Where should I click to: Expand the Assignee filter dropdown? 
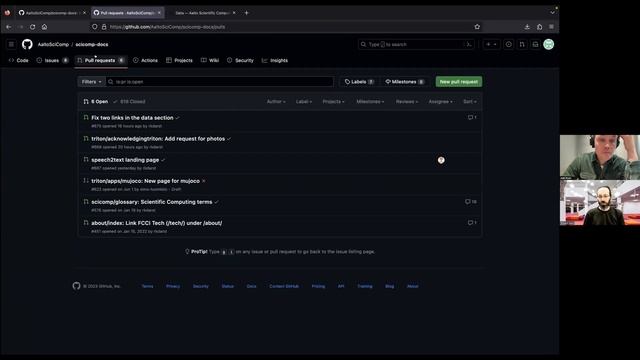440,102
